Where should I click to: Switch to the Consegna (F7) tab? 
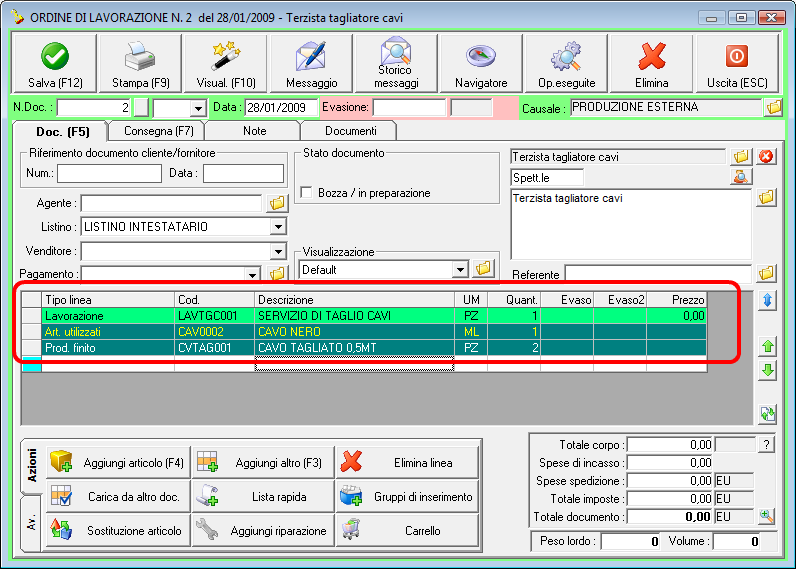[158, 131]
